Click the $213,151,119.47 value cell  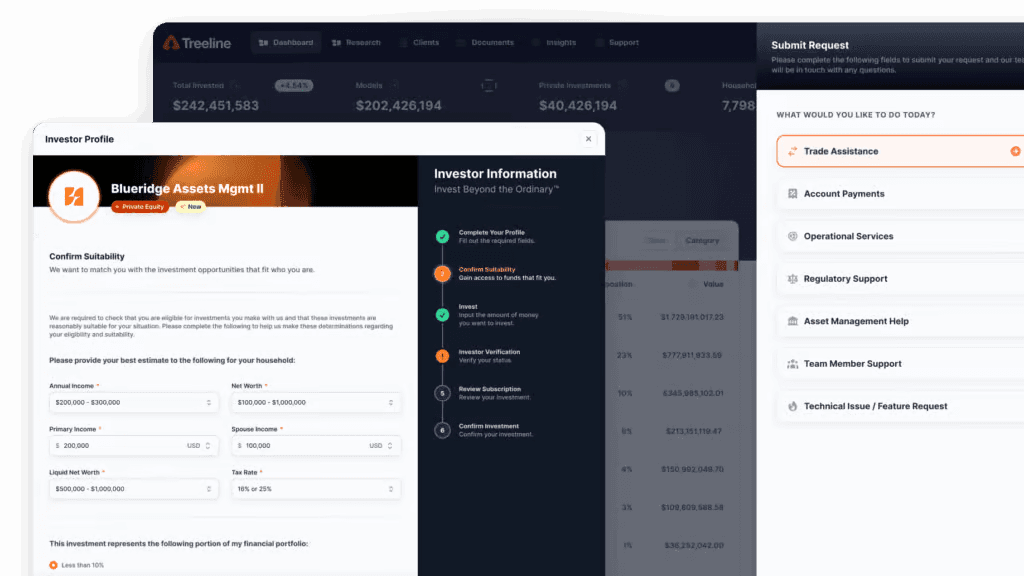tap(694, 431)
